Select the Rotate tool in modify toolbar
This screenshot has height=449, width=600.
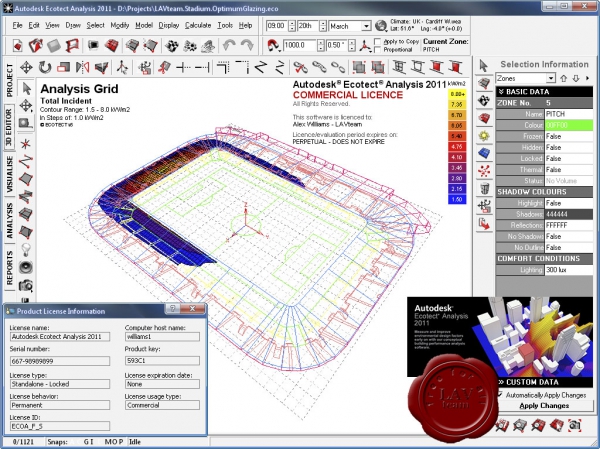(x=44, y=68)
